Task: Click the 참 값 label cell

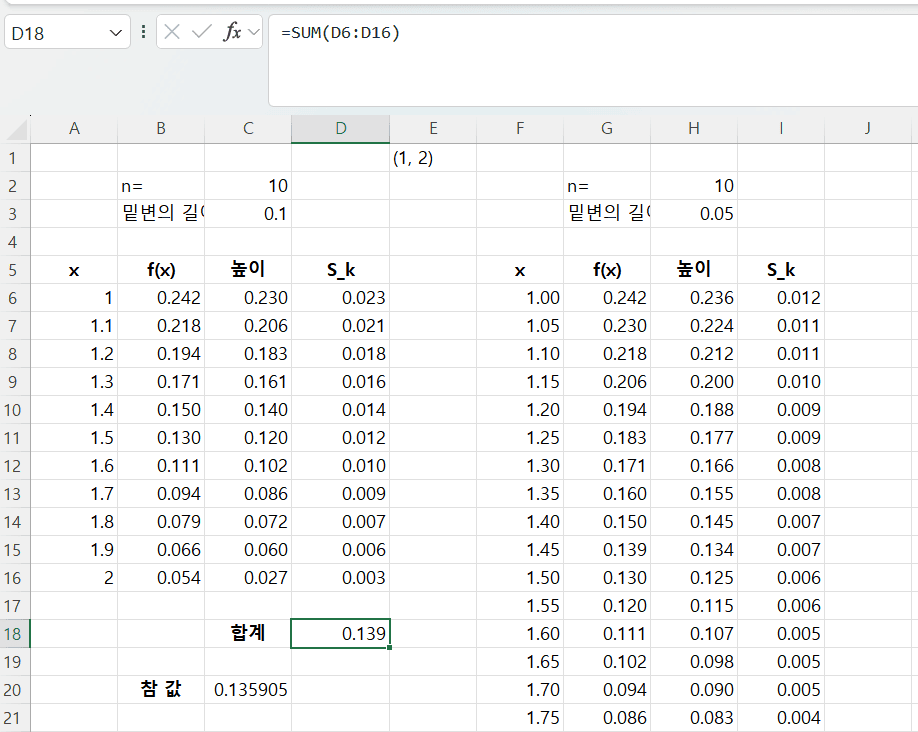Action: click(161, 690)
